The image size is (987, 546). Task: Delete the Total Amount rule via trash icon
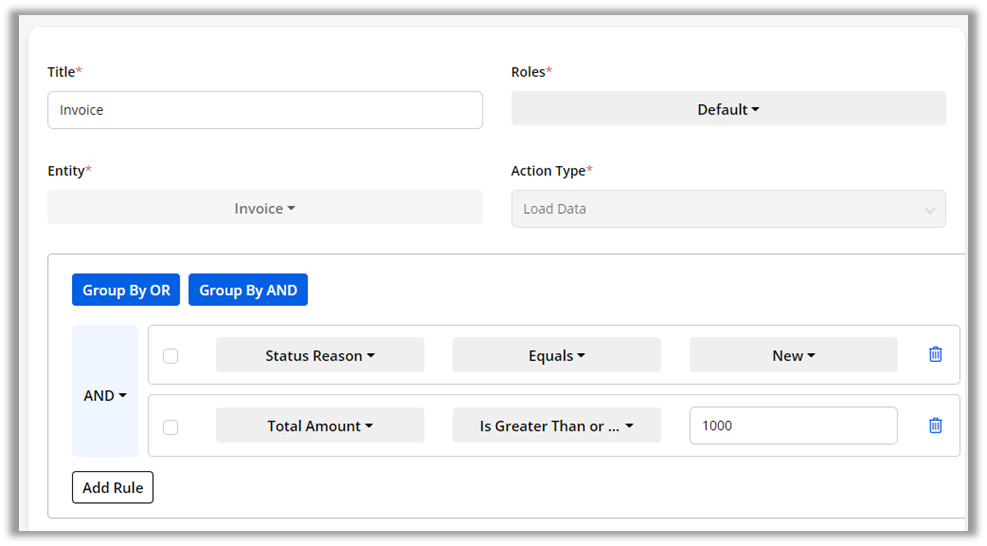[935, 425]
